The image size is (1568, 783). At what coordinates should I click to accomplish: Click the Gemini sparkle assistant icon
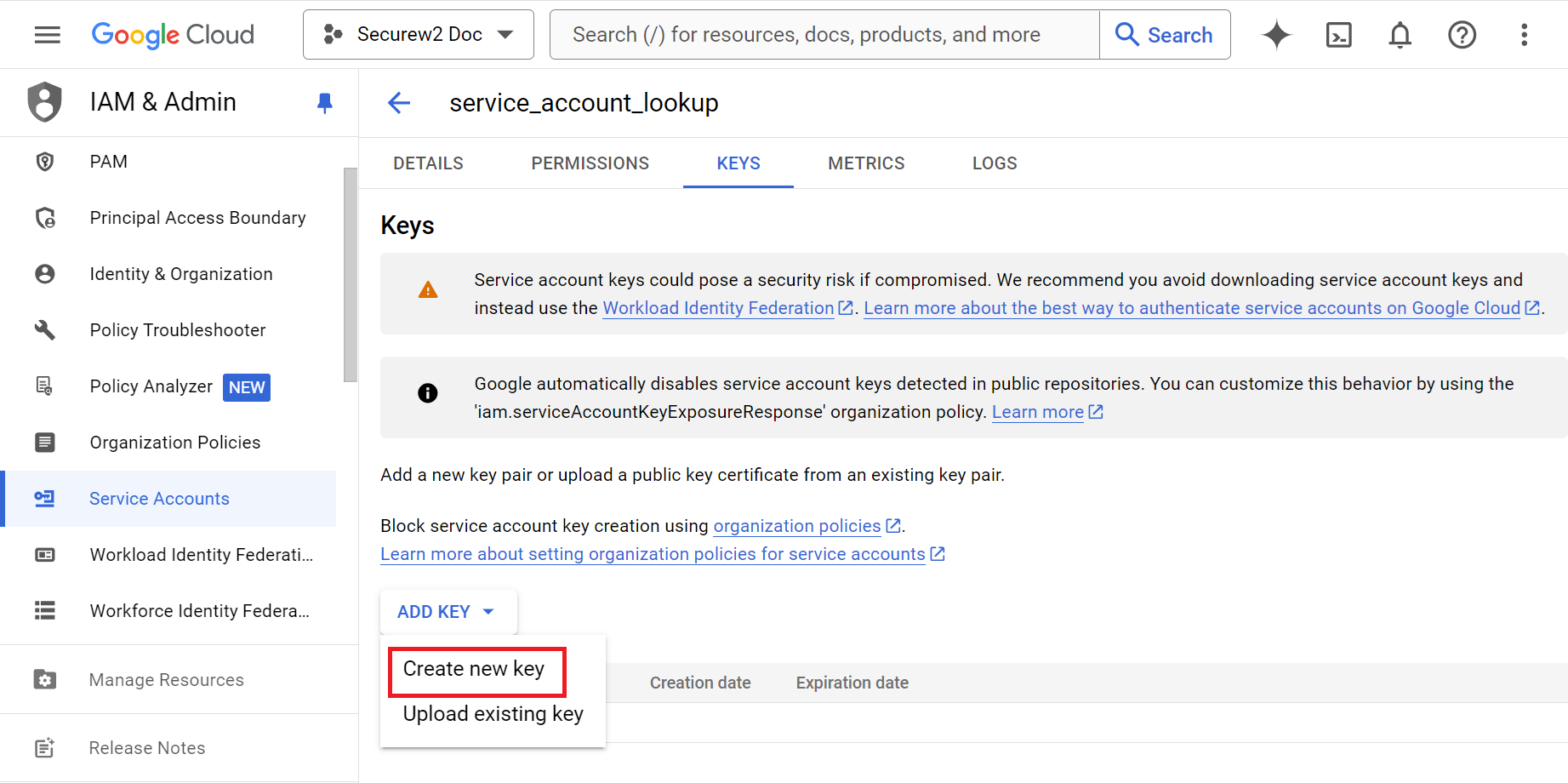point(1276,35)
